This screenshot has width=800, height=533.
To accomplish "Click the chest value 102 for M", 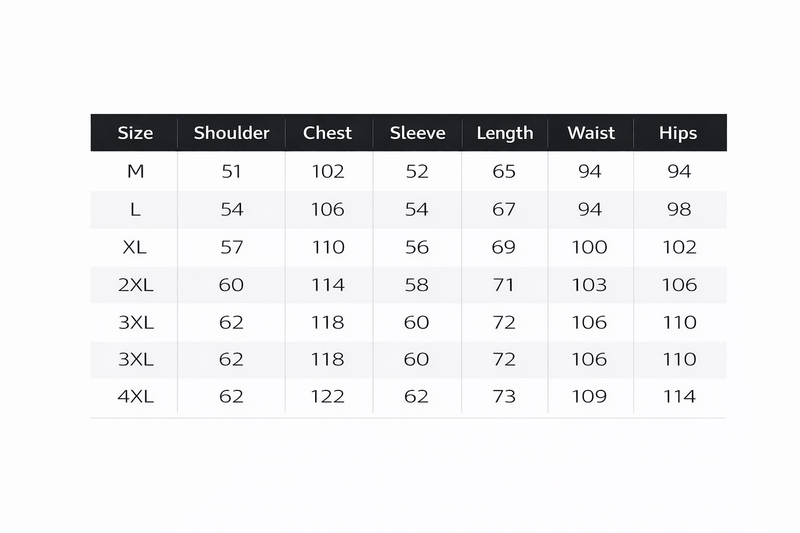I will click(x=328, y=171).
